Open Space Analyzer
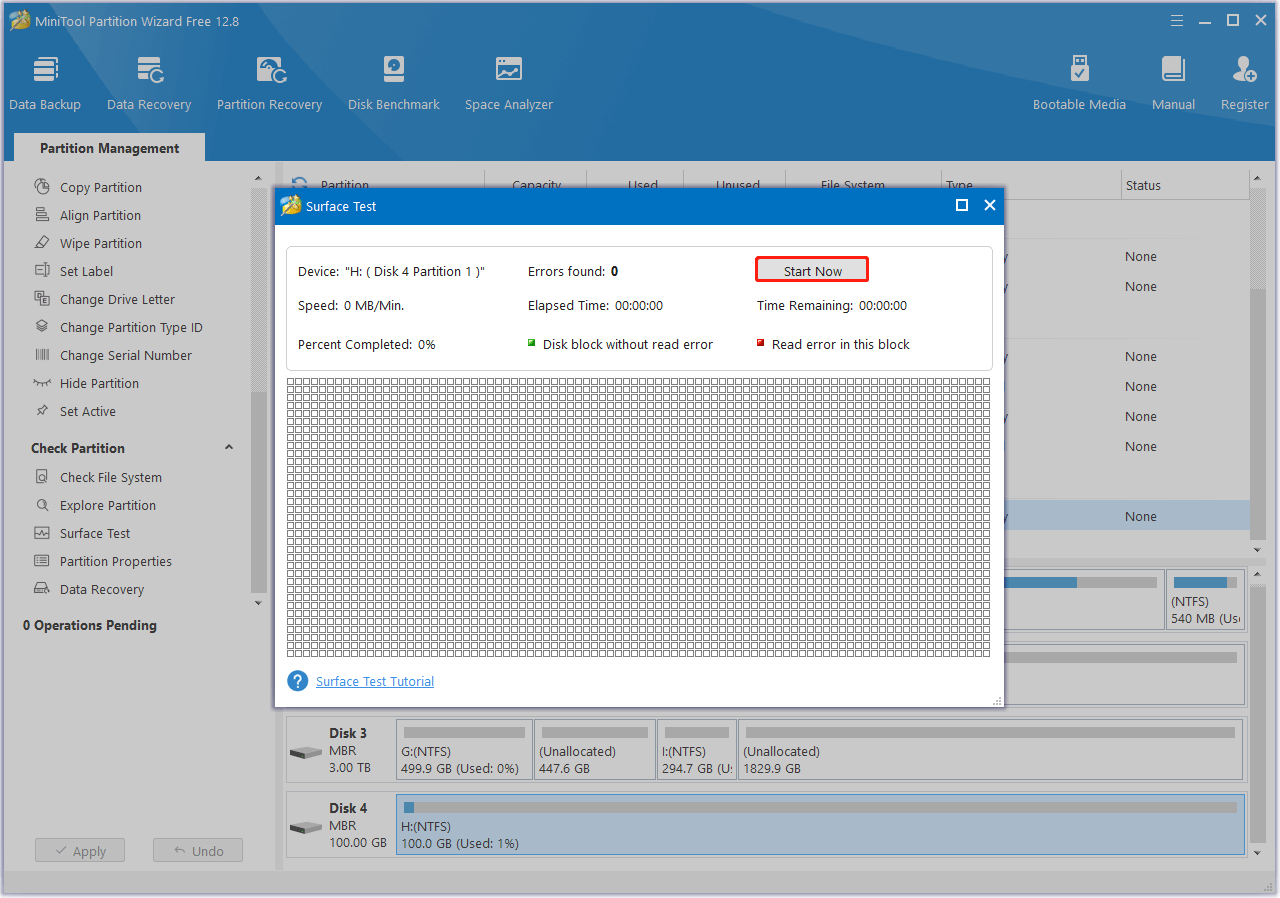 coord(509,84)
